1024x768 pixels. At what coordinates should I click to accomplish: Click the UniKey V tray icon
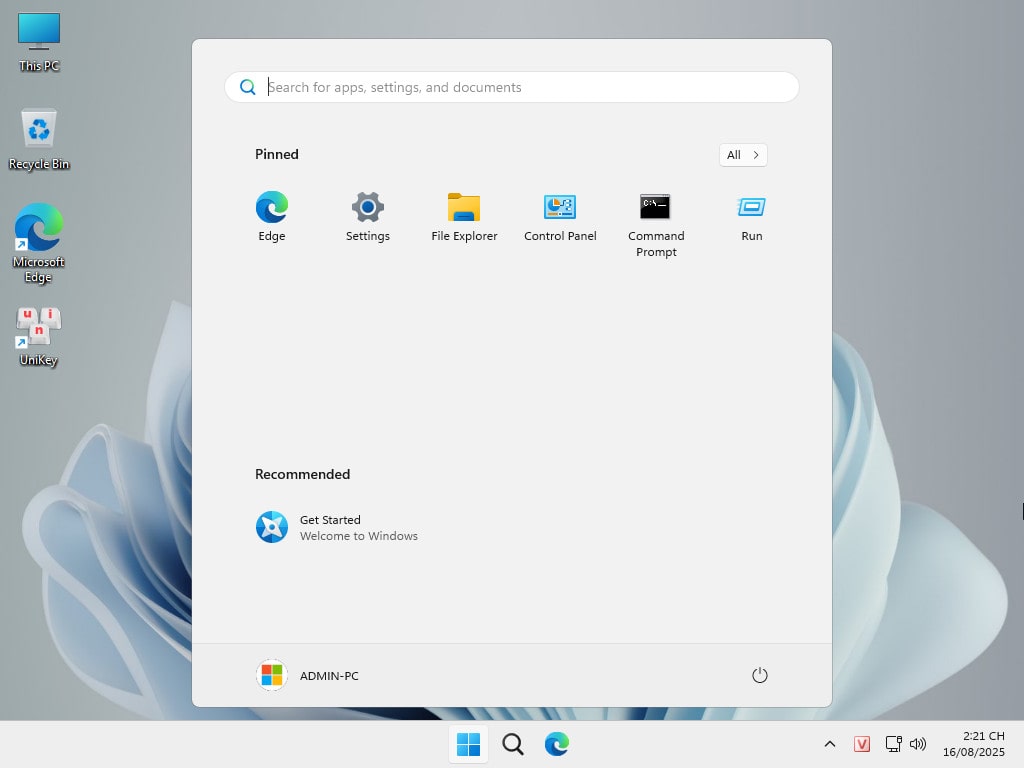tap(861, 744)
